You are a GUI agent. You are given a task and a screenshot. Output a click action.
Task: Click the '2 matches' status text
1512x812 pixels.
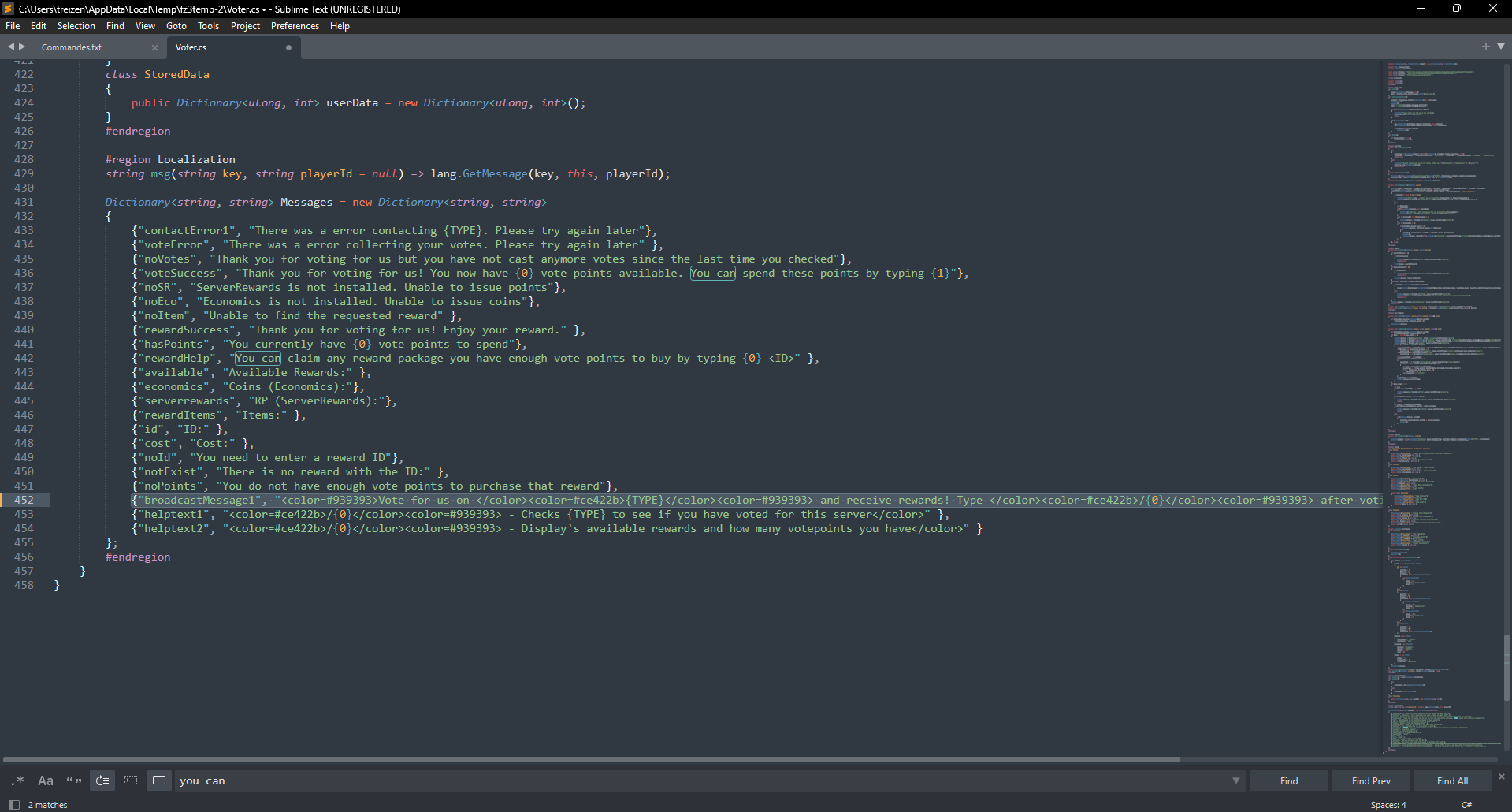48,805
